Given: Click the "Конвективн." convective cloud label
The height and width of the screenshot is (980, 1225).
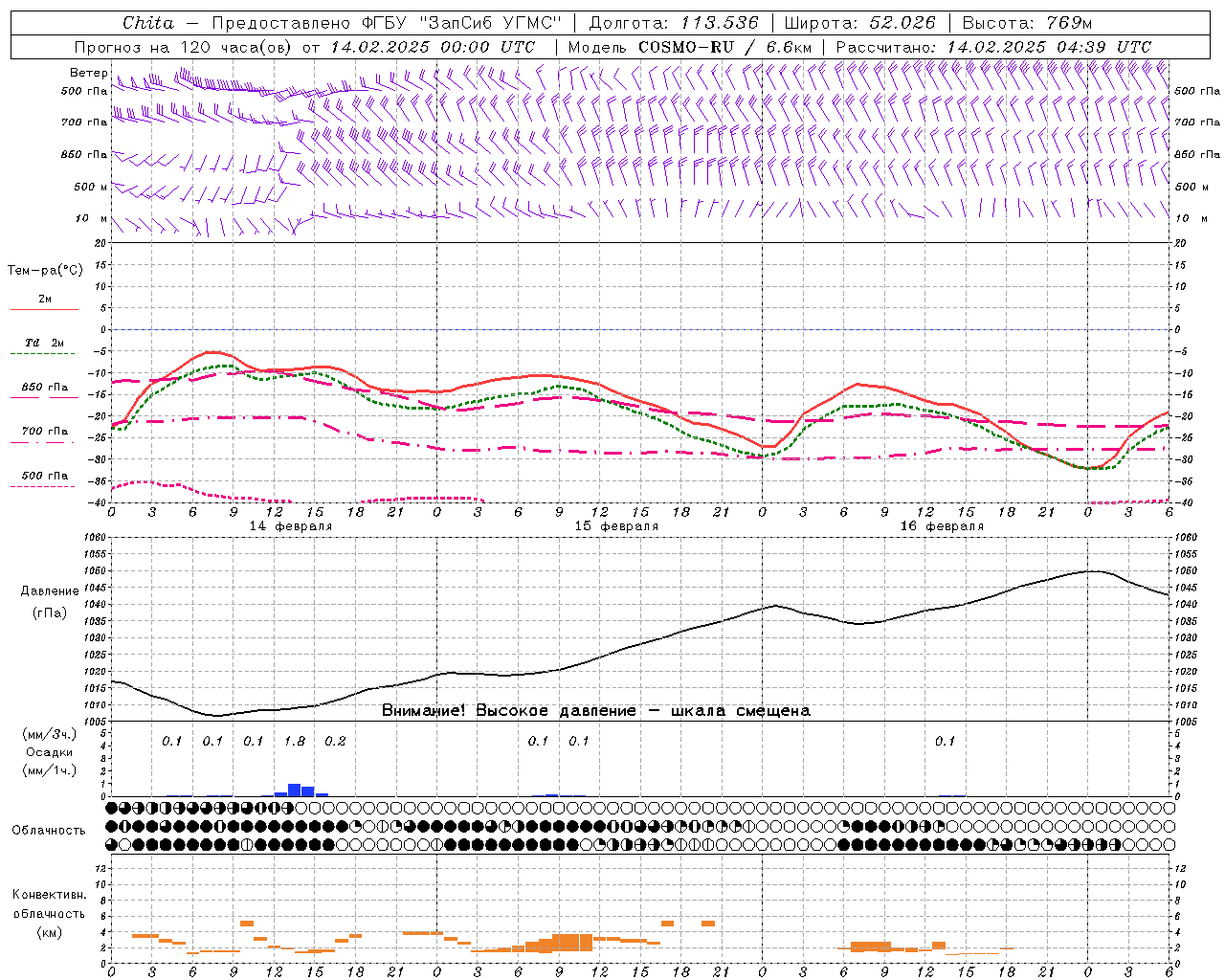Looking at the screenshot, I should pyautogui.click(x=50, y=895).
